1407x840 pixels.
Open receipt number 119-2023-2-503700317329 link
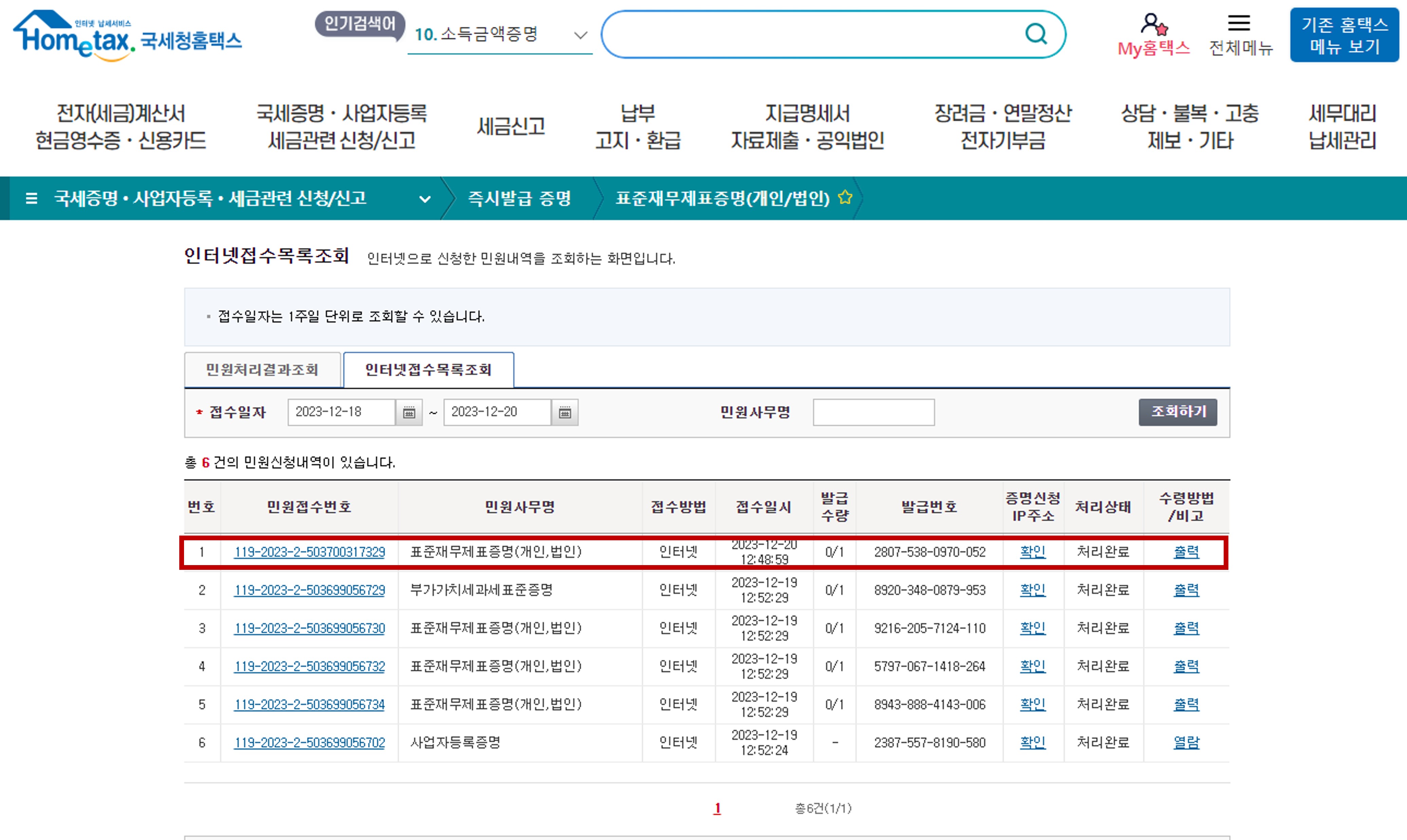(309, 552)
